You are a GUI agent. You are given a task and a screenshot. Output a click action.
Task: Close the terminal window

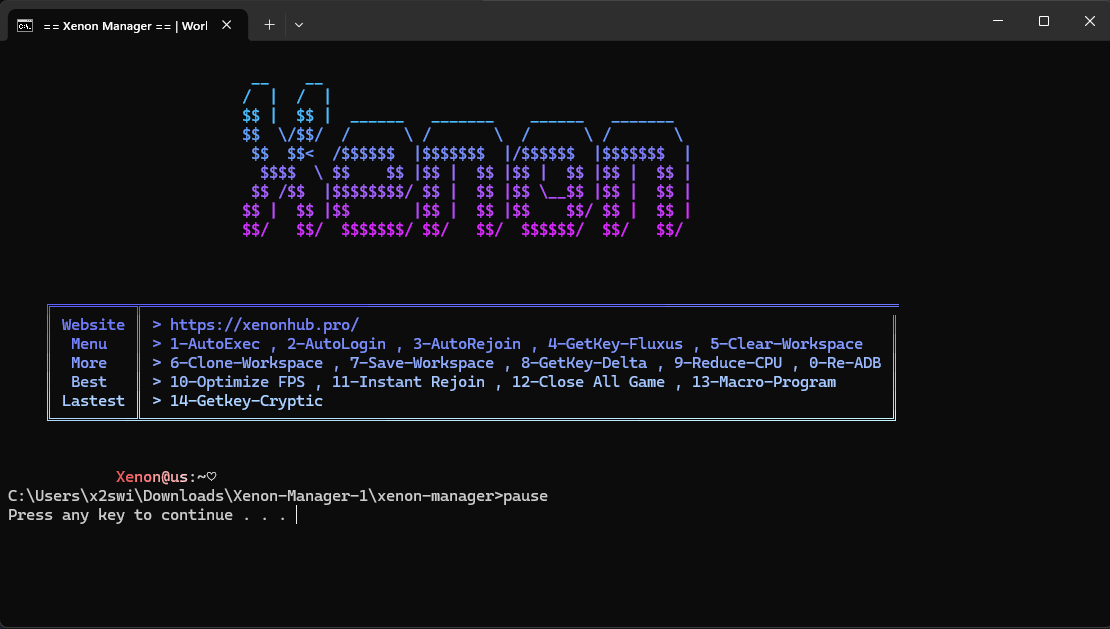coord(1089,21)
